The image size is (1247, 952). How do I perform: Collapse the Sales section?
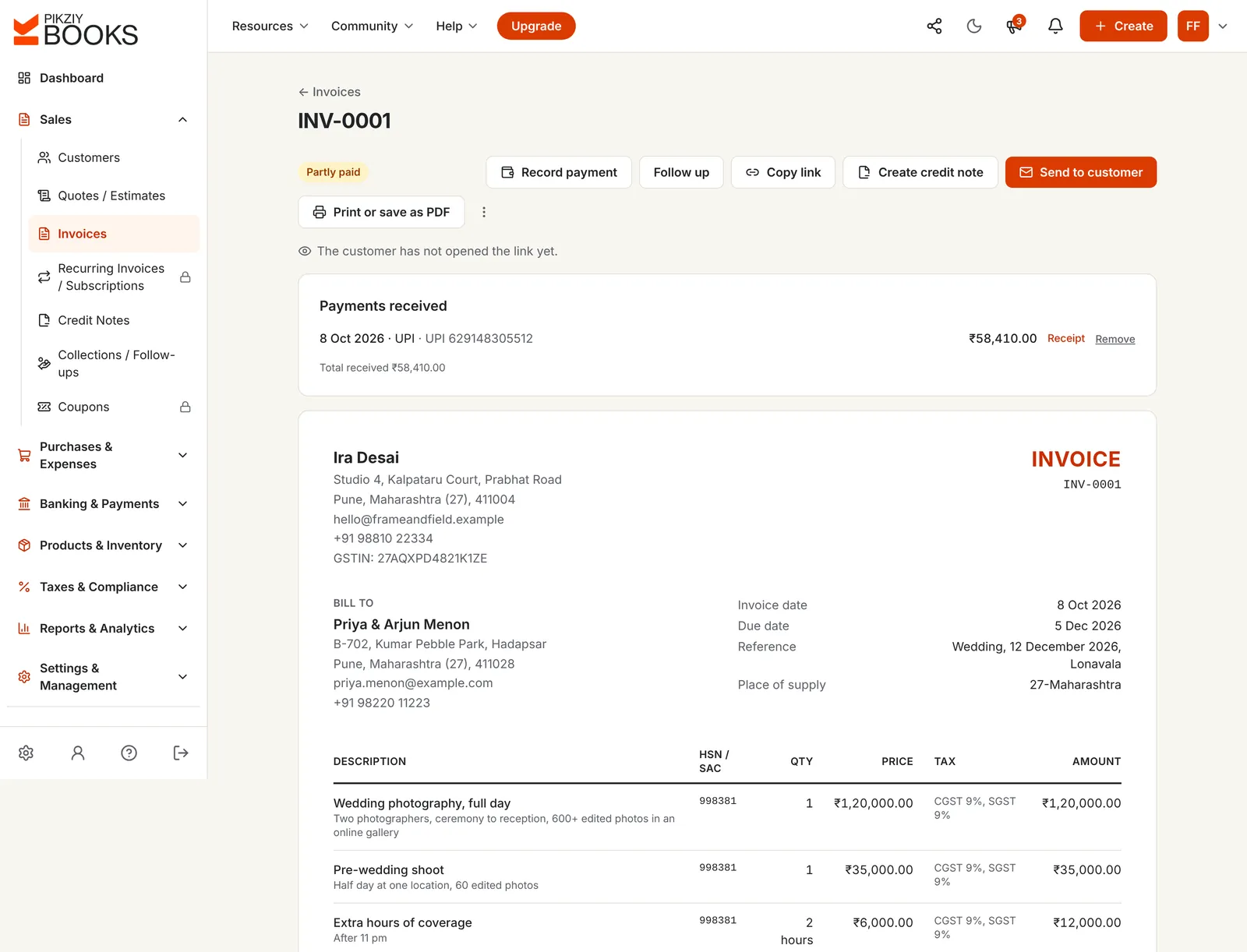(103, 119)
